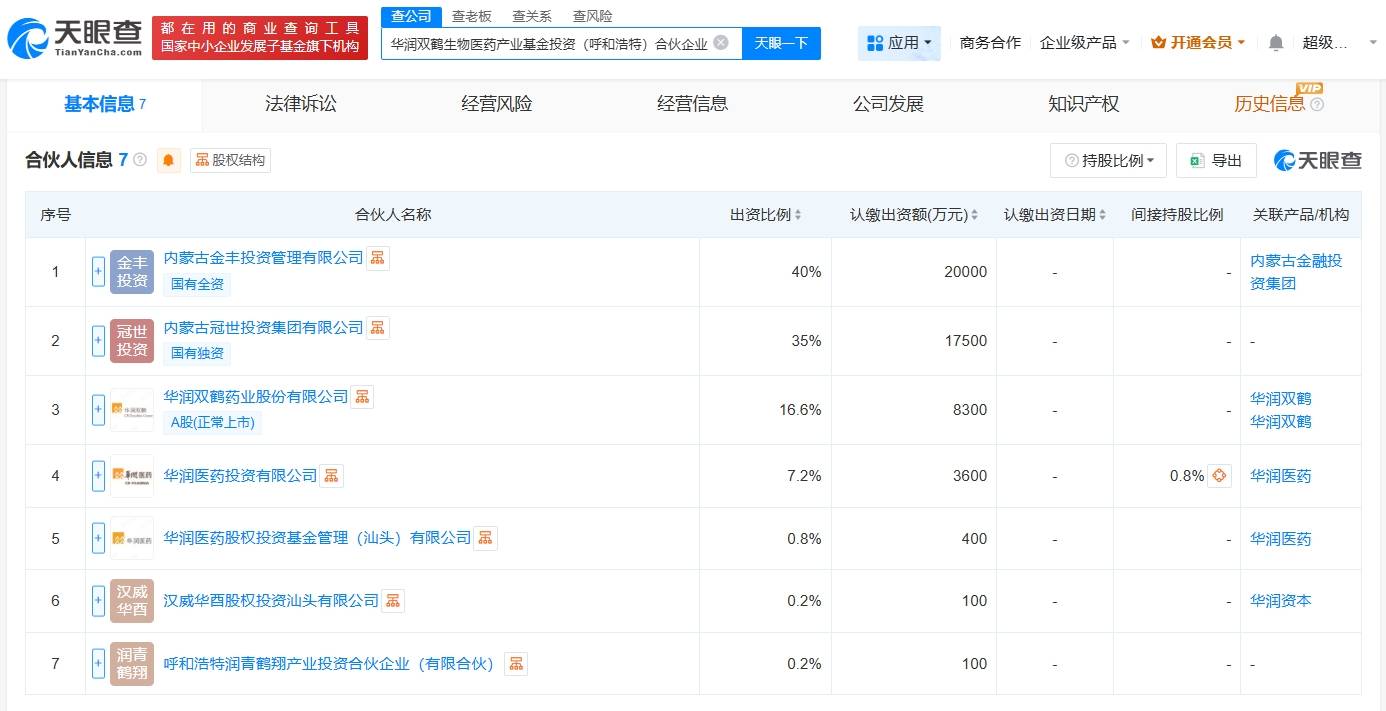Switch to the 知识产权 tab
Image resolution: width=1386 pixels, height=711 pixels.
[1083, 104]
